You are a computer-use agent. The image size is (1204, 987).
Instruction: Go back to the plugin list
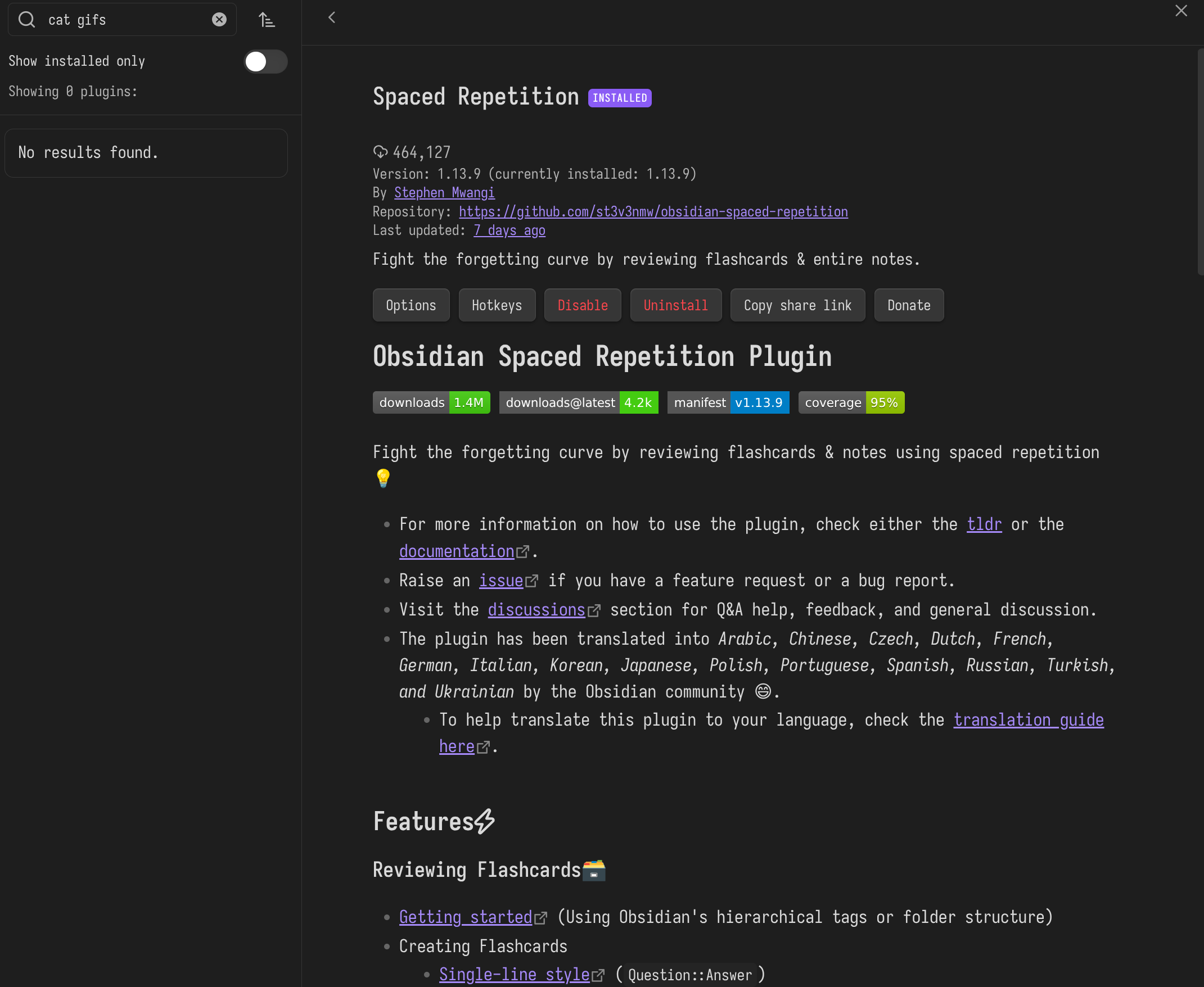[332, 17]
